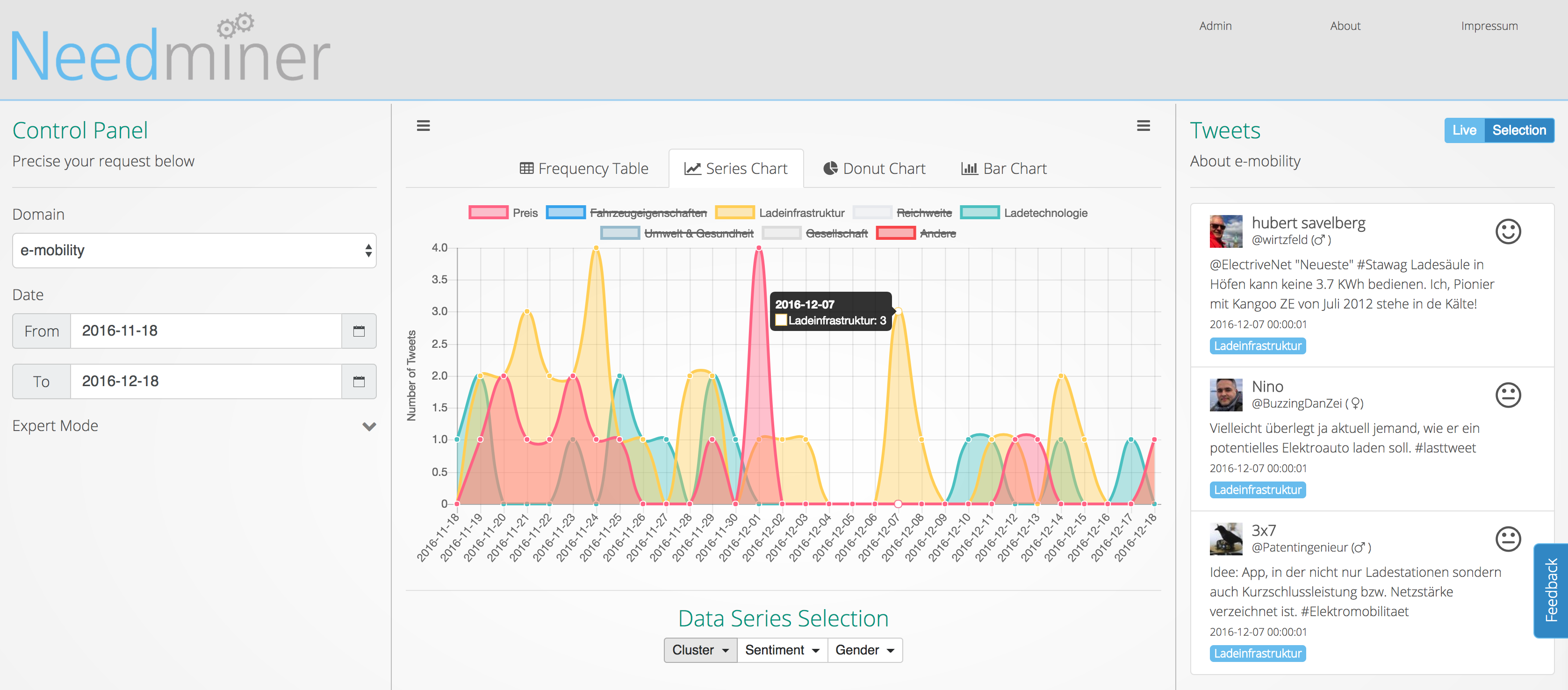Switch tweets to Live mode

pyautogui.click(x=1464, y=130)
